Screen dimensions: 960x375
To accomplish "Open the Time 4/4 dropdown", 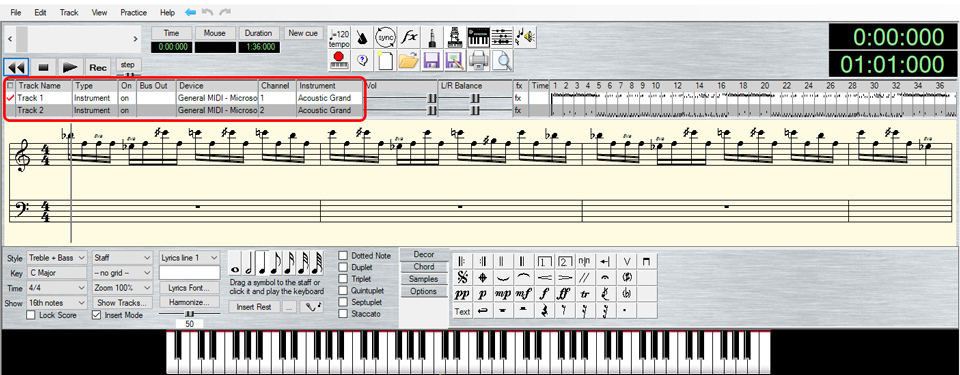I will 57,288.
